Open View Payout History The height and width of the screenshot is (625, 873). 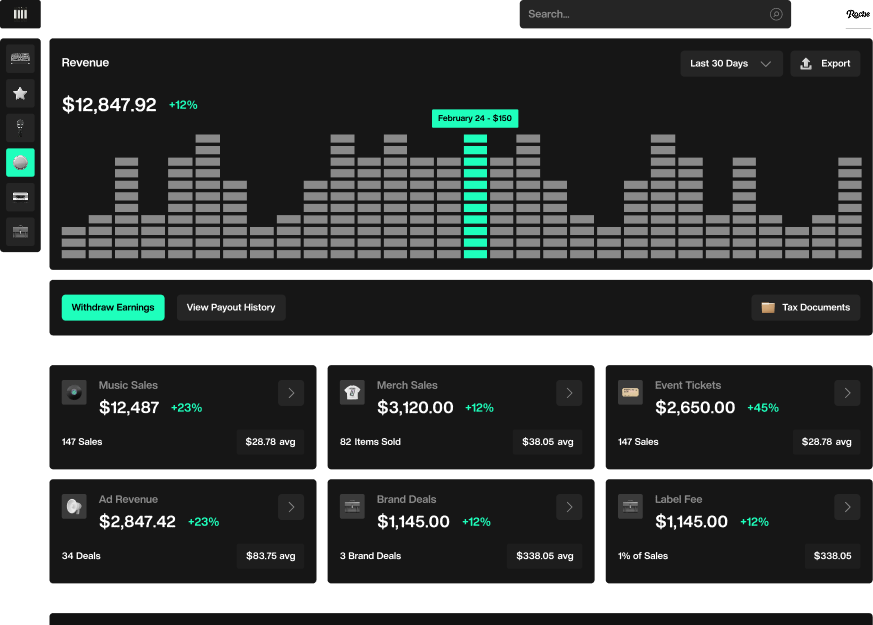click(x=231, y=307)
